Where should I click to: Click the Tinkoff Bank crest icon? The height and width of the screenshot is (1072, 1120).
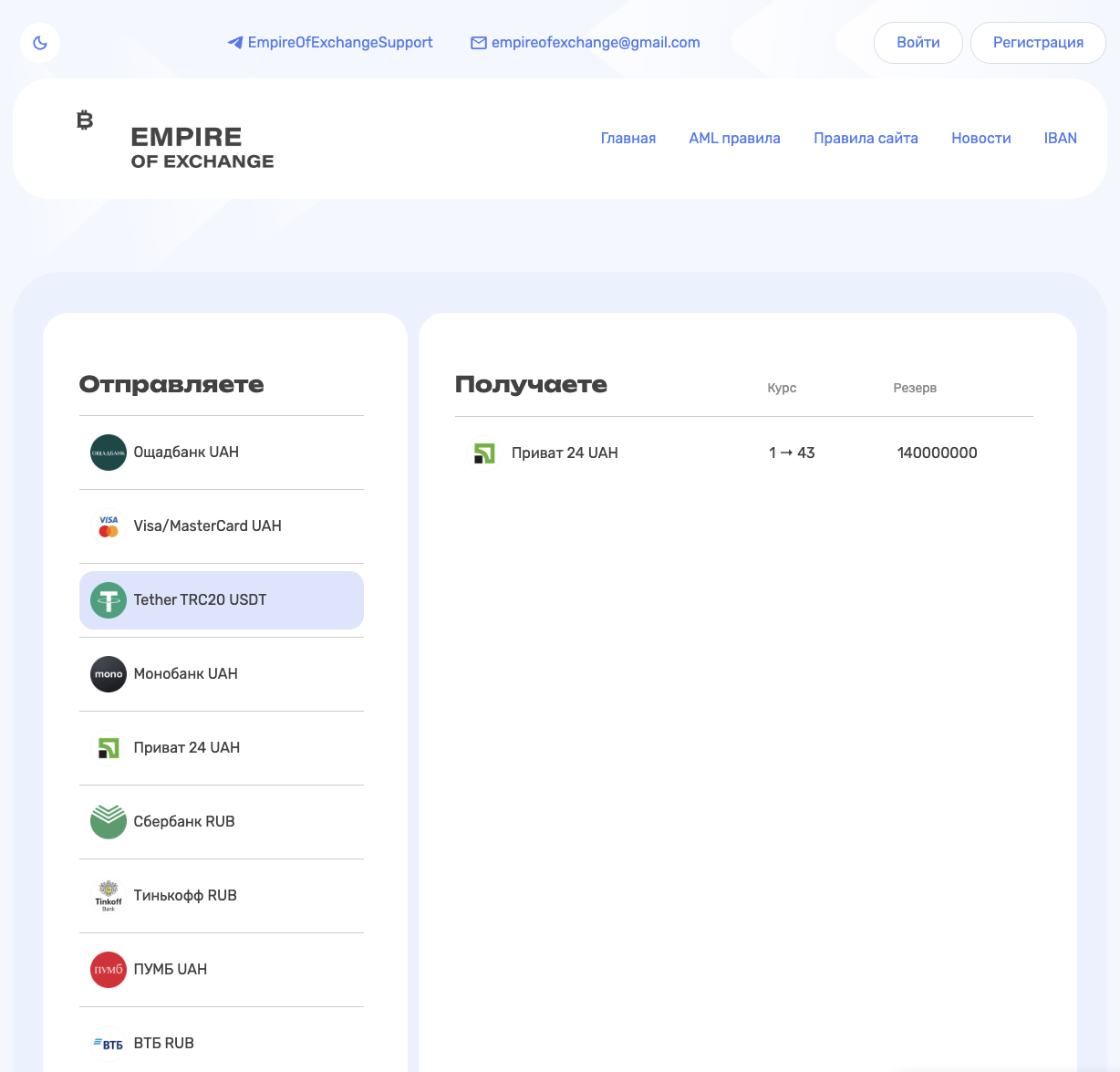(x=109, y=896)
